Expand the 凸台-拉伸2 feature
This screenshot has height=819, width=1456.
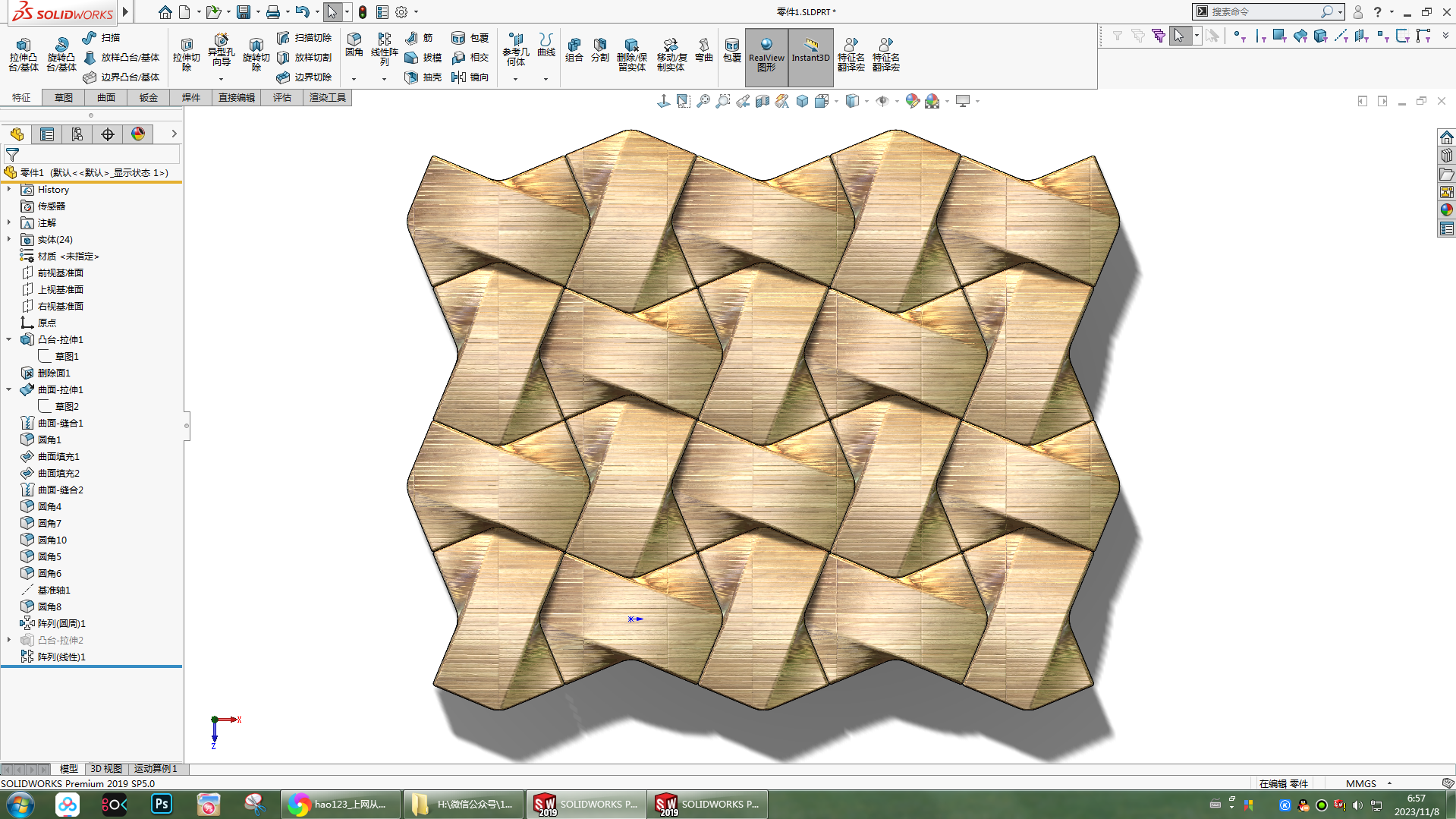coord(9,640)
